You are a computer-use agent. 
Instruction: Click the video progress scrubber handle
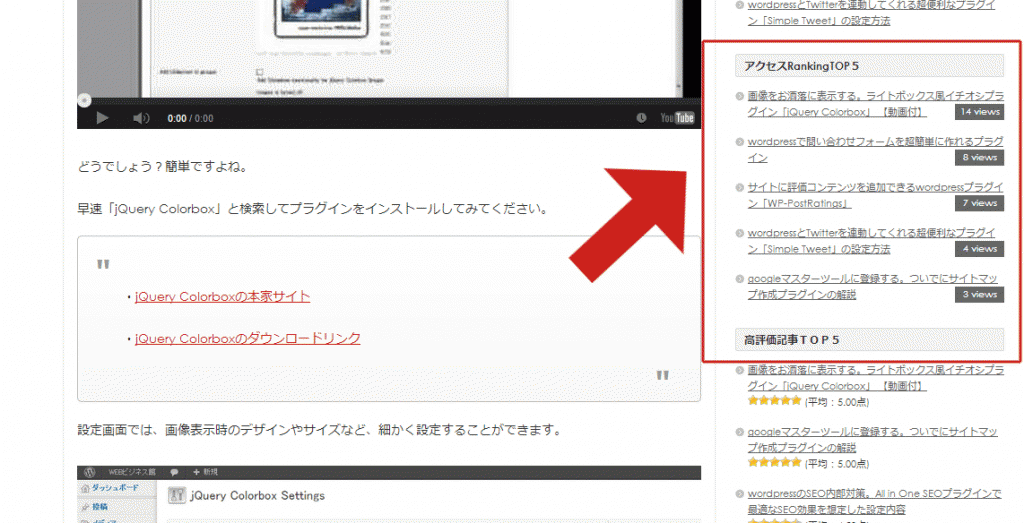[x=84, y=100]
